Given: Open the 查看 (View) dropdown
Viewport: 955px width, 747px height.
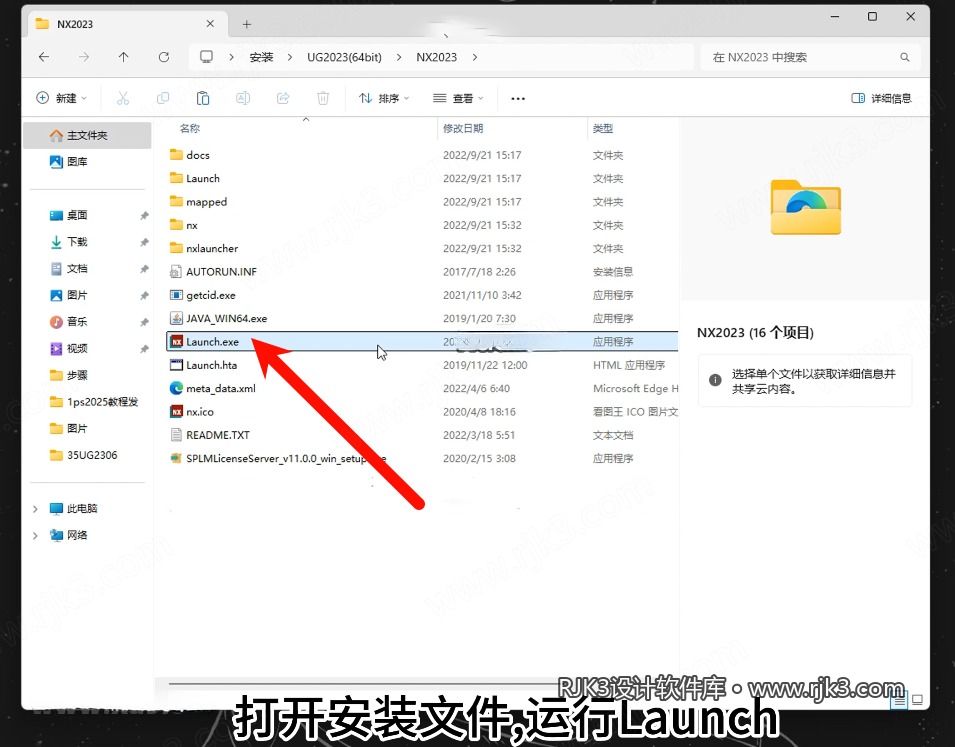Looking at the screenshot, I should (458, 98).
